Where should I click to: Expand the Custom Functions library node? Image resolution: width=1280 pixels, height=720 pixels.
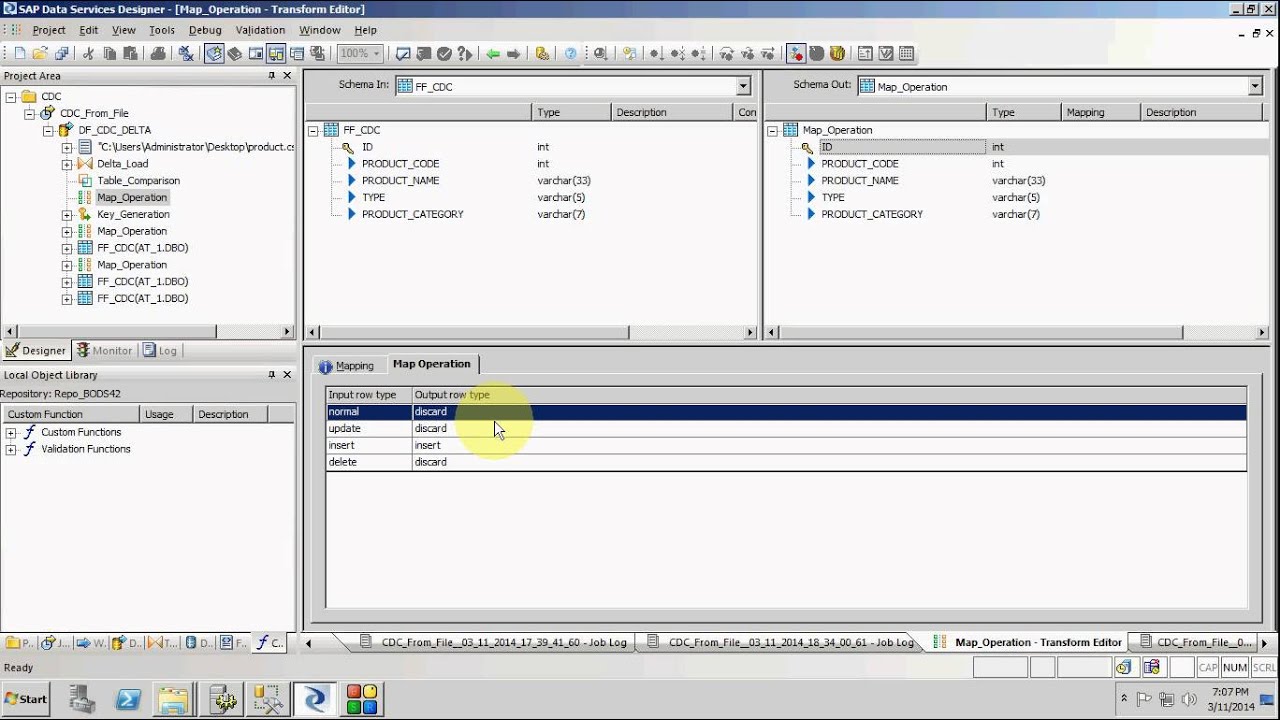click(11, 433)
